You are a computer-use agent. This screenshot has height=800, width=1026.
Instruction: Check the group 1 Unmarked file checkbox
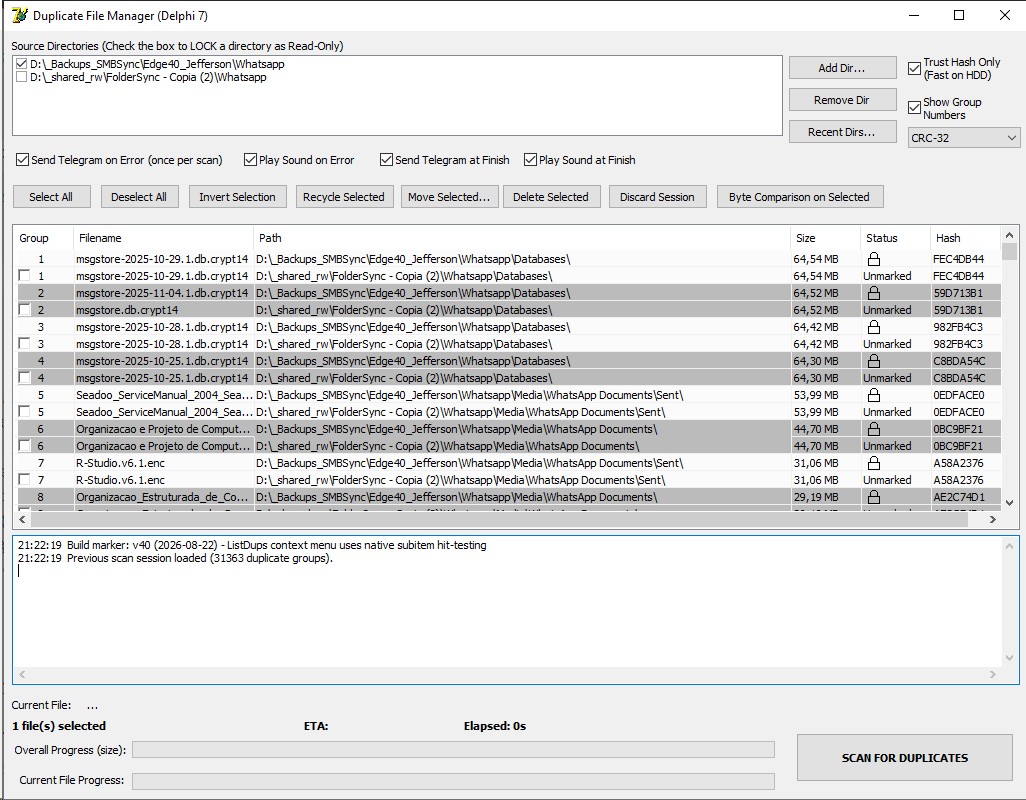click(x=24, y=275)
